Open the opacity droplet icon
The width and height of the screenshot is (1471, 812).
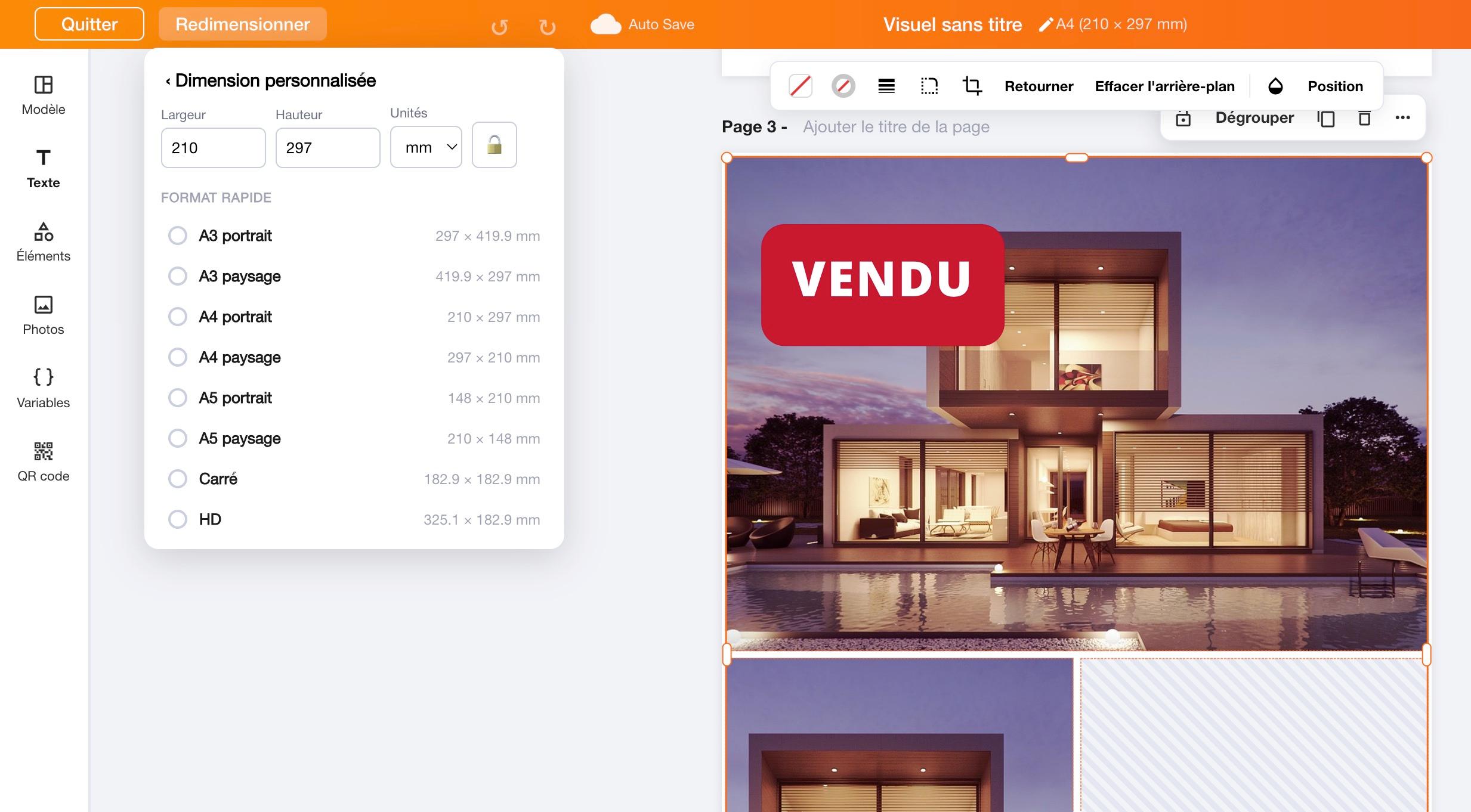click(1275, 86)
